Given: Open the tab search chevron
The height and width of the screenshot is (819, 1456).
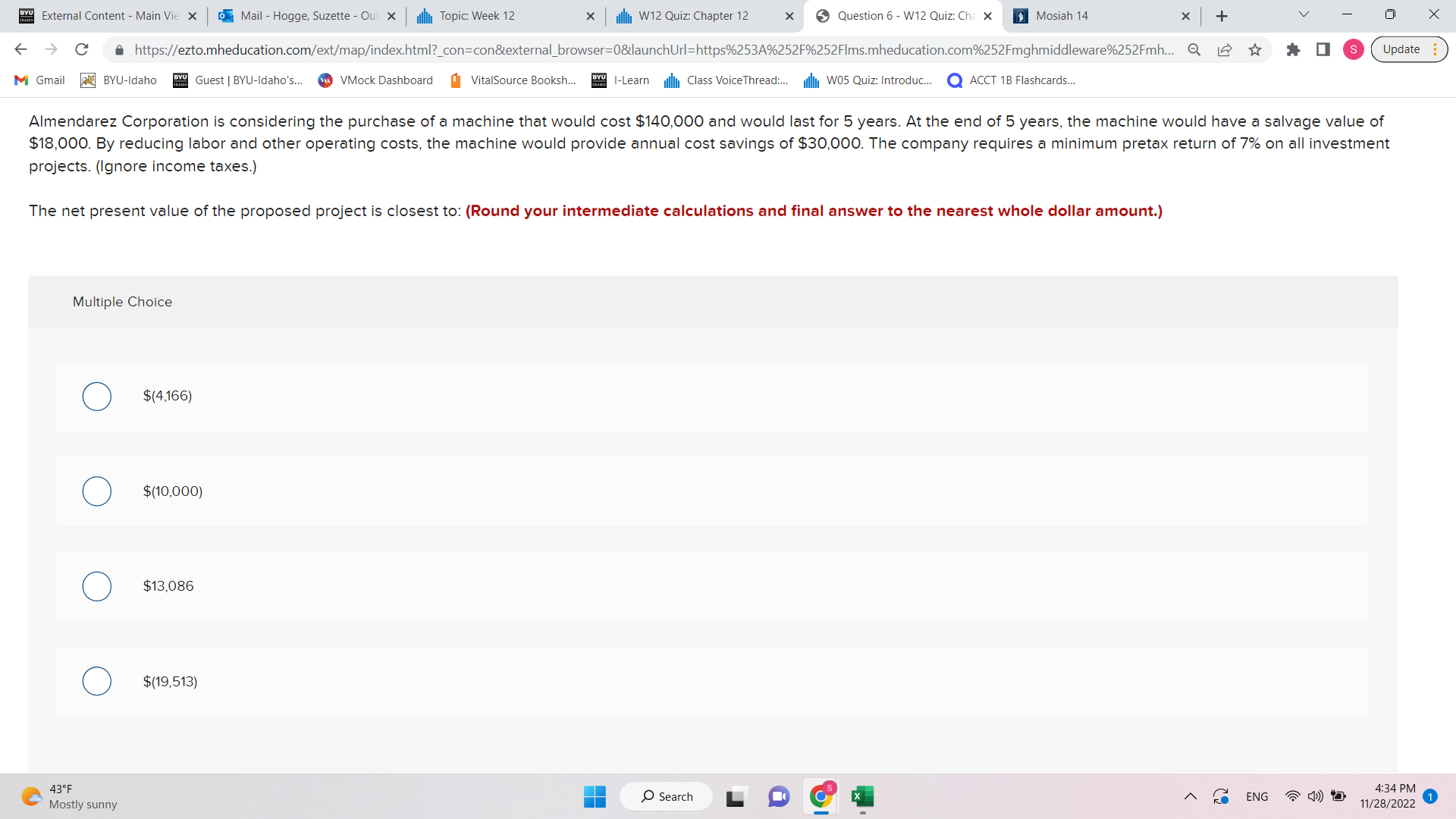Looking at the screenshot, I should [x=1303, y=14].
